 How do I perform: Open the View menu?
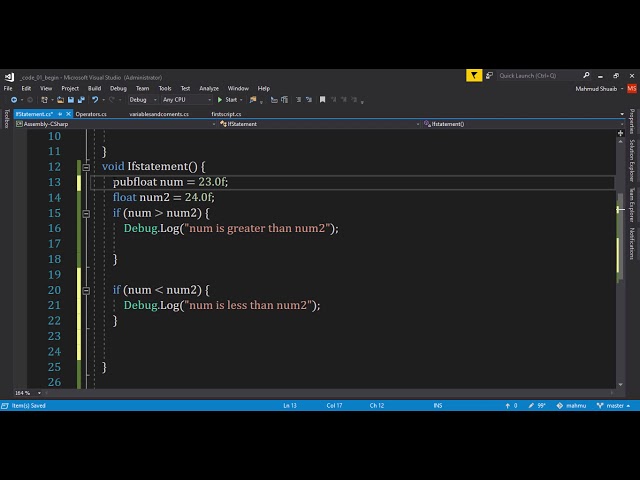46,89
